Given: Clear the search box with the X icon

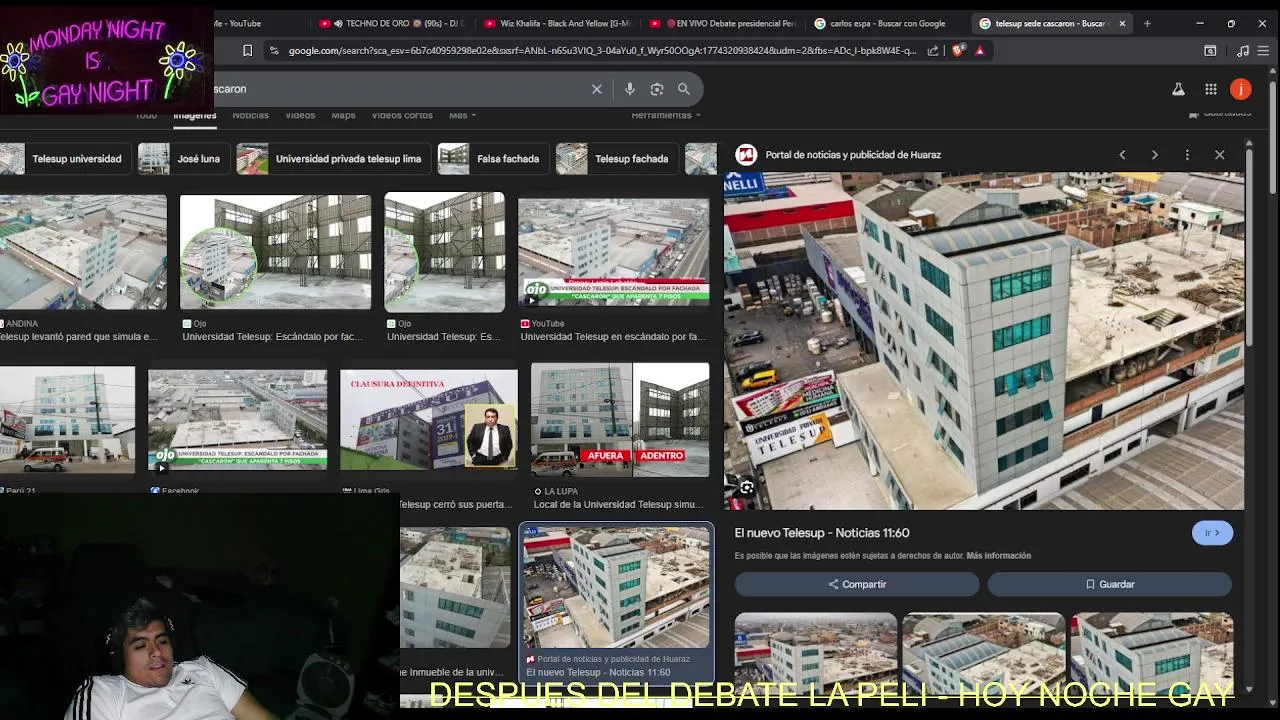Looking at the screenshot, I should [x=597, y=89].
